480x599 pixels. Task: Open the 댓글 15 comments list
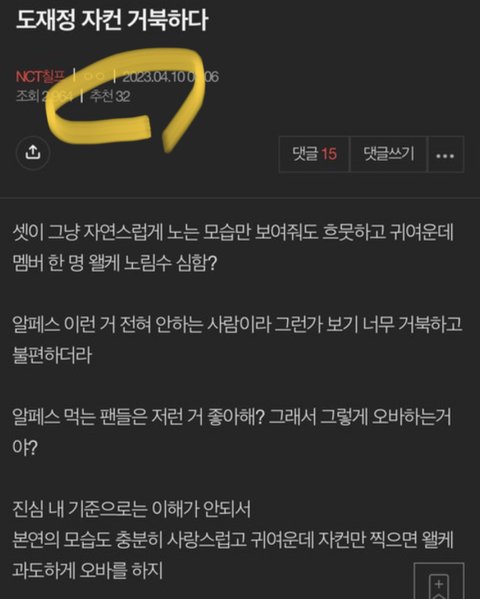point(314,154)
